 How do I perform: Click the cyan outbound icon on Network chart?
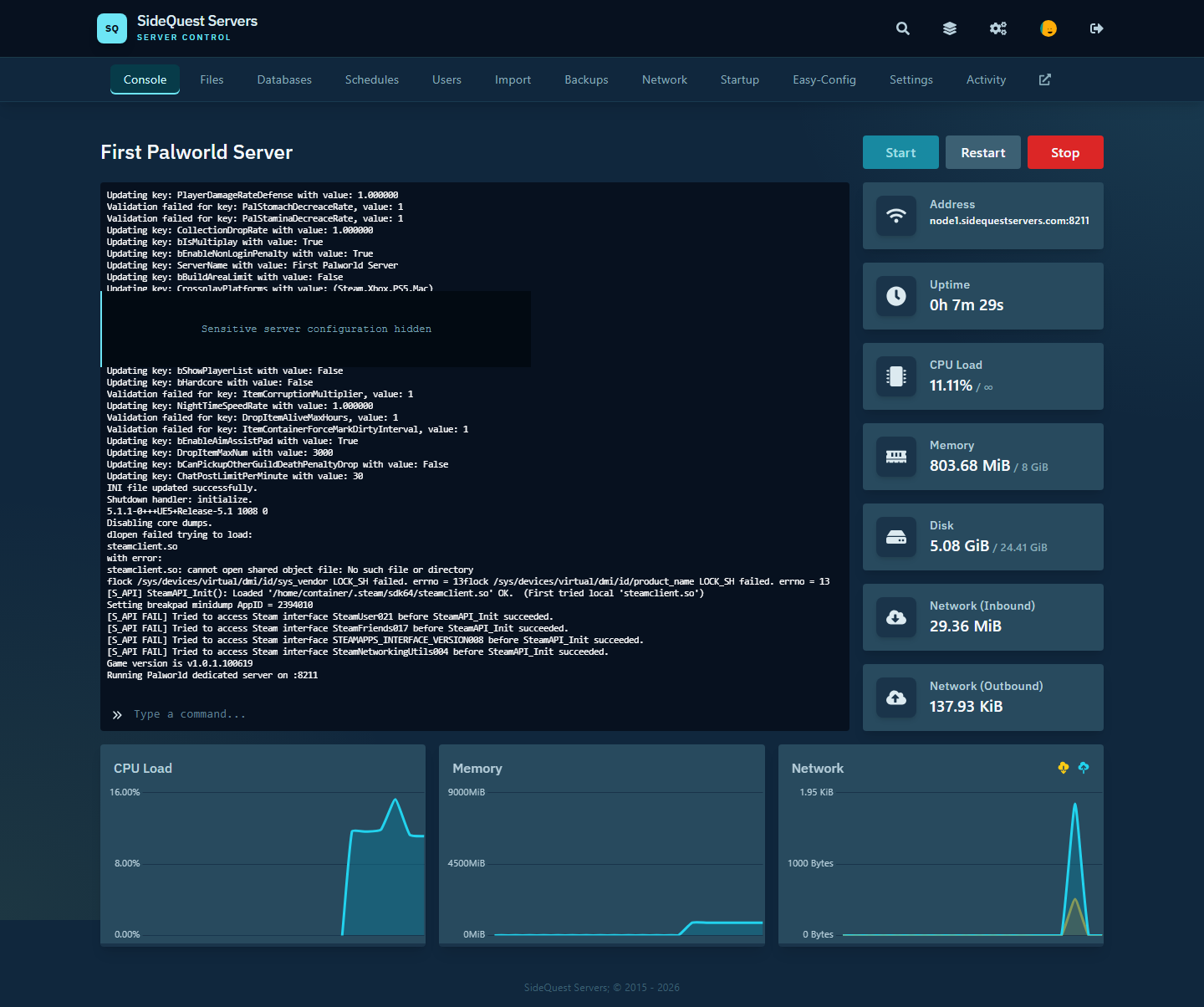pos(1084,768)
